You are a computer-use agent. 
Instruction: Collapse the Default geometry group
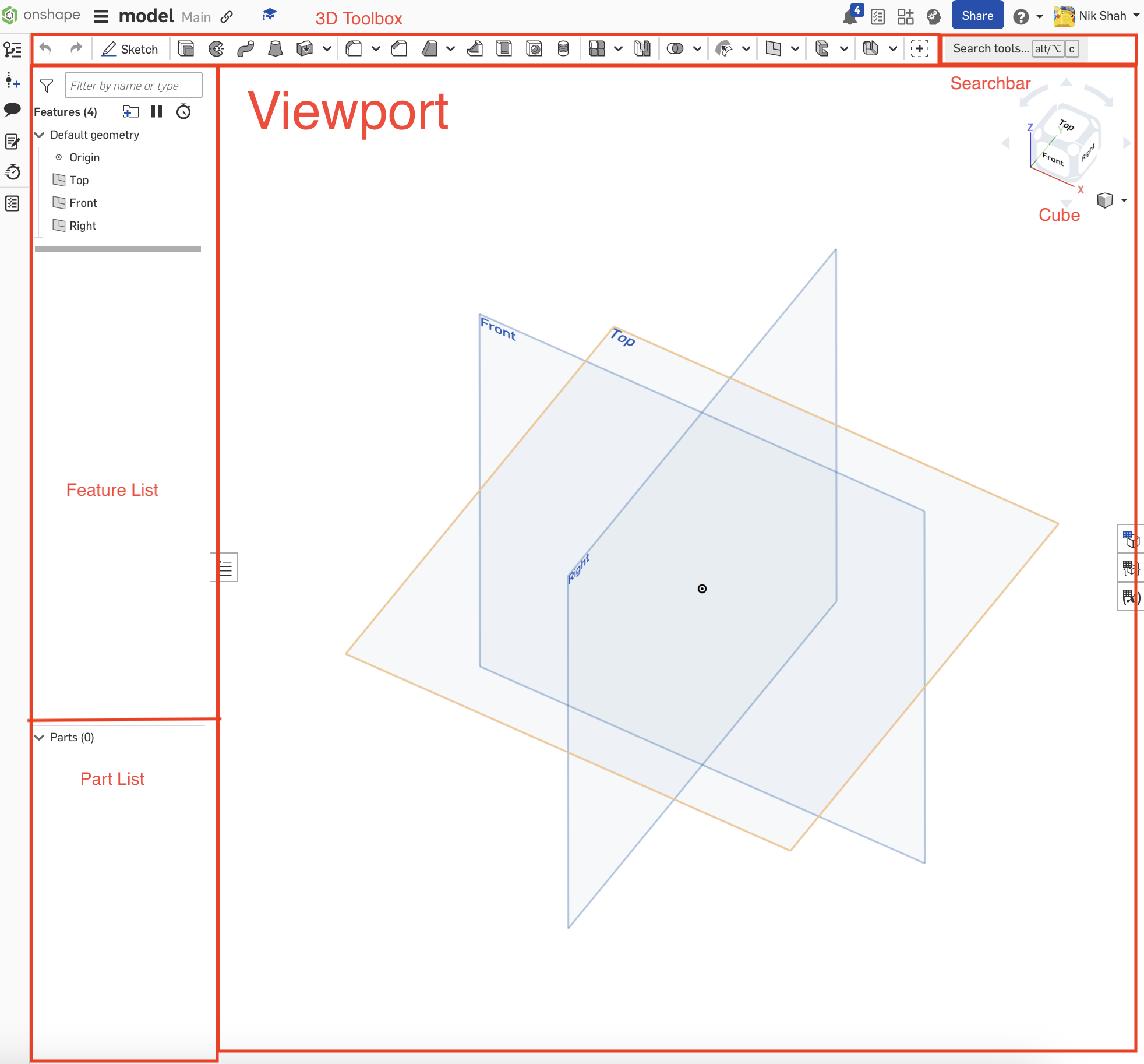40,135
